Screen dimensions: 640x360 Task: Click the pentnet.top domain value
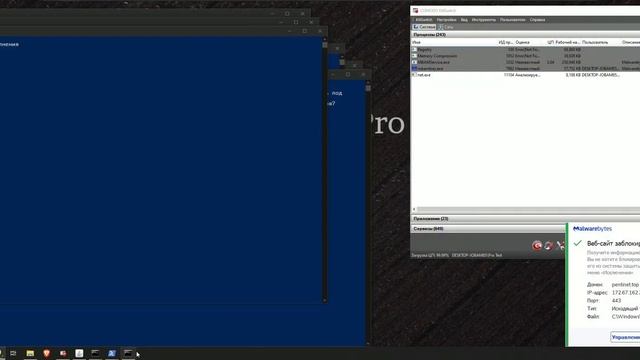pos(625,284)
